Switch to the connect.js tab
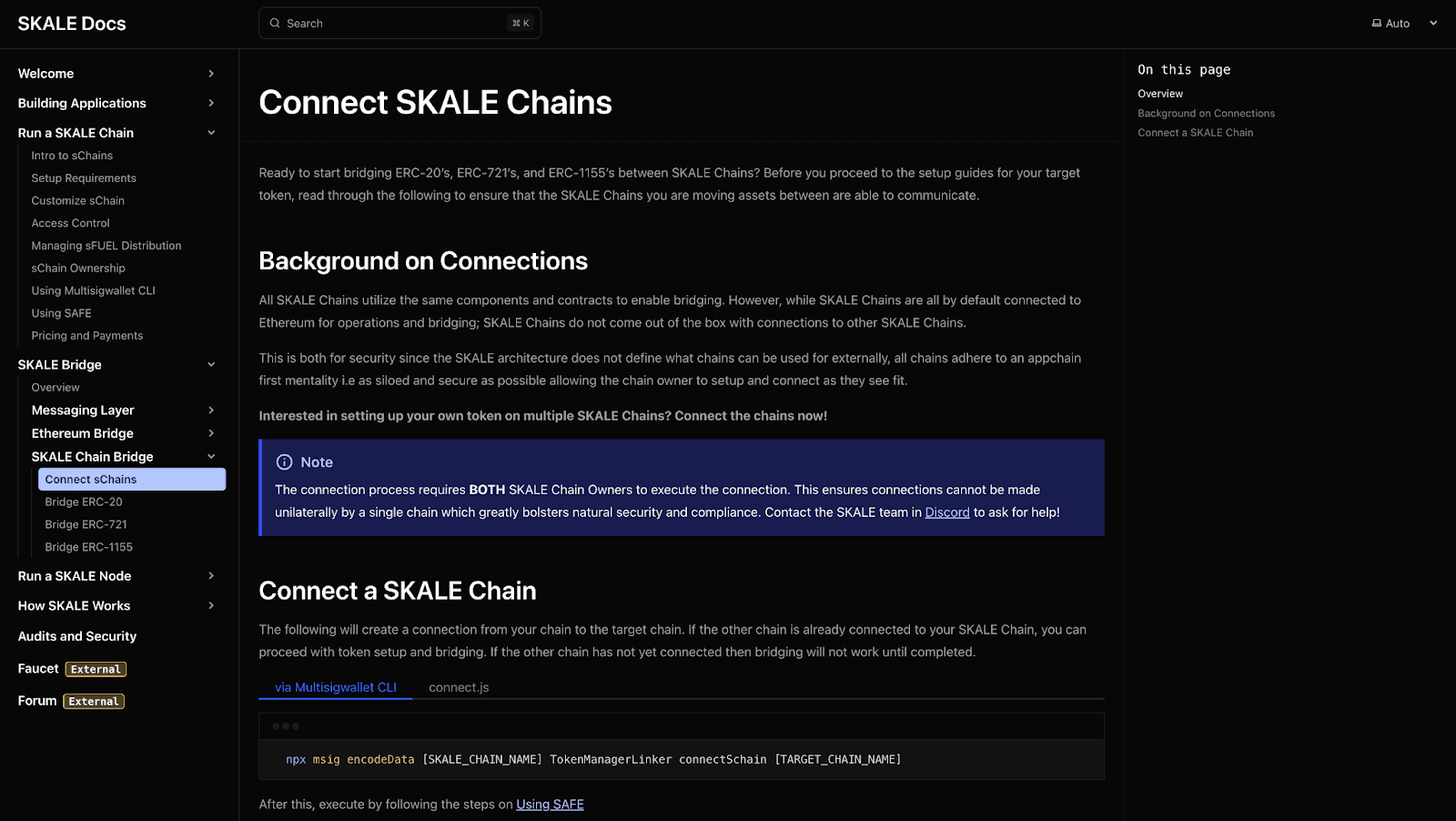 click(460, 687)
